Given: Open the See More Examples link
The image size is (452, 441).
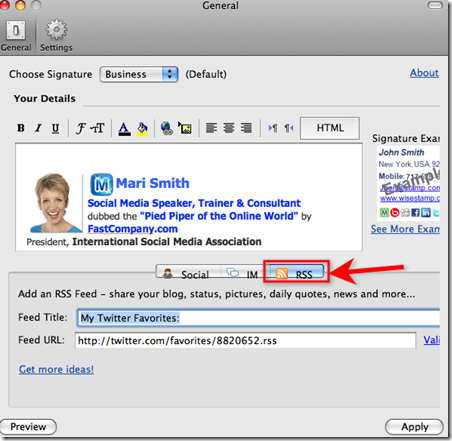Looking at the screenshot, I should tap(405, 229).
